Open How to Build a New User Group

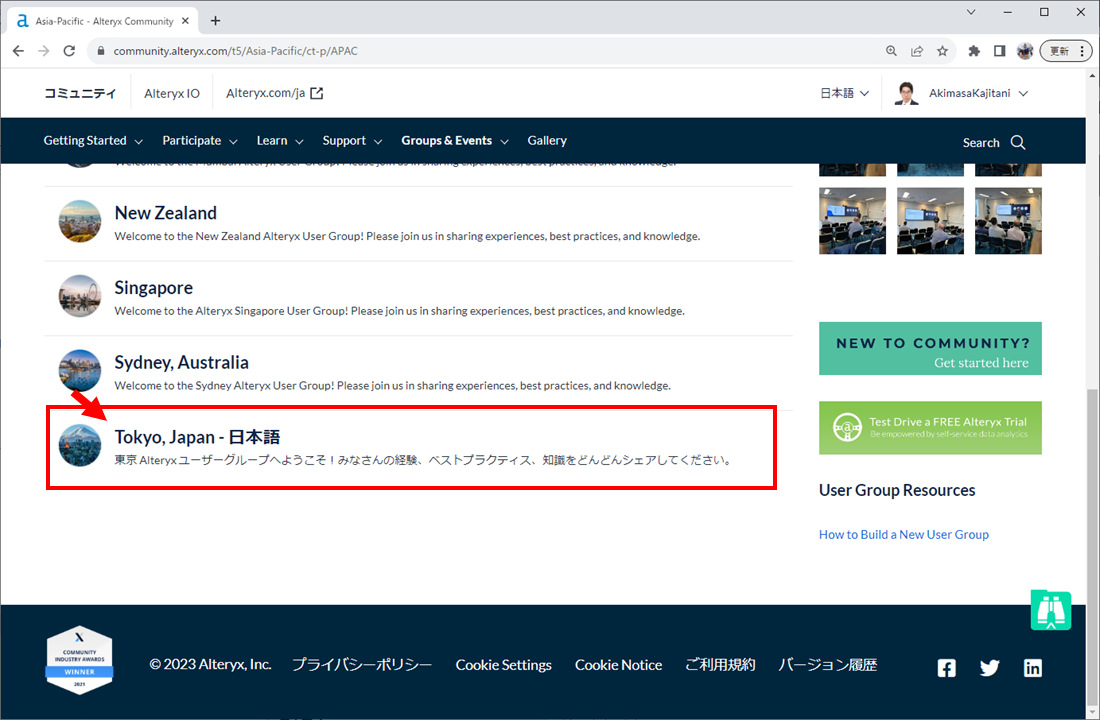coord(903,535)
